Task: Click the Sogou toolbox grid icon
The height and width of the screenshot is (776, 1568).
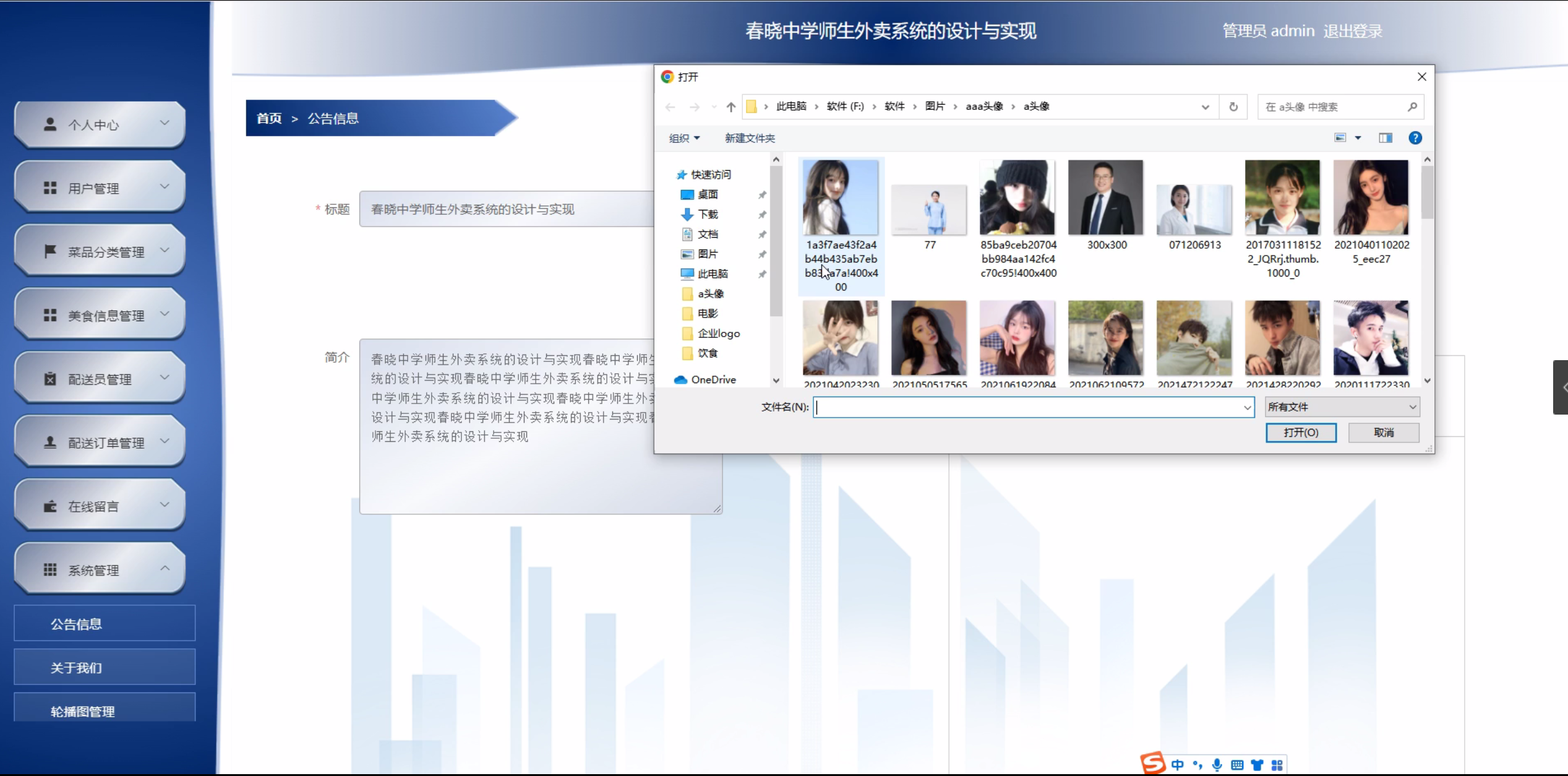Action: point(1277,765)
